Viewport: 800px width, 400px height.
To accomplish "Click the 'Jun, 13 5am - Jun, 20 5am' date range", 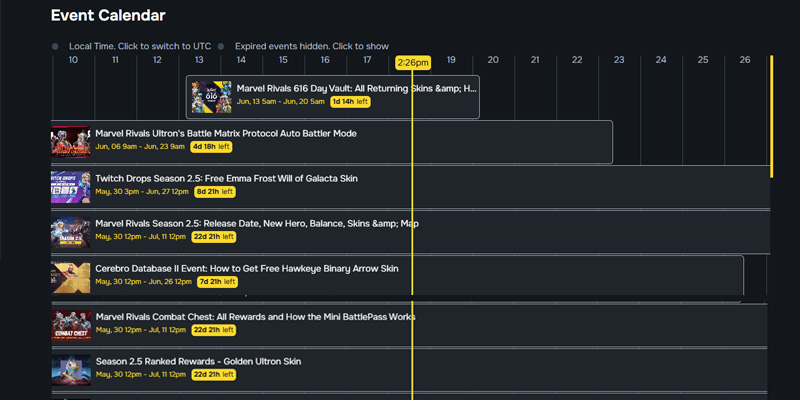I will (x=281, y=102).
